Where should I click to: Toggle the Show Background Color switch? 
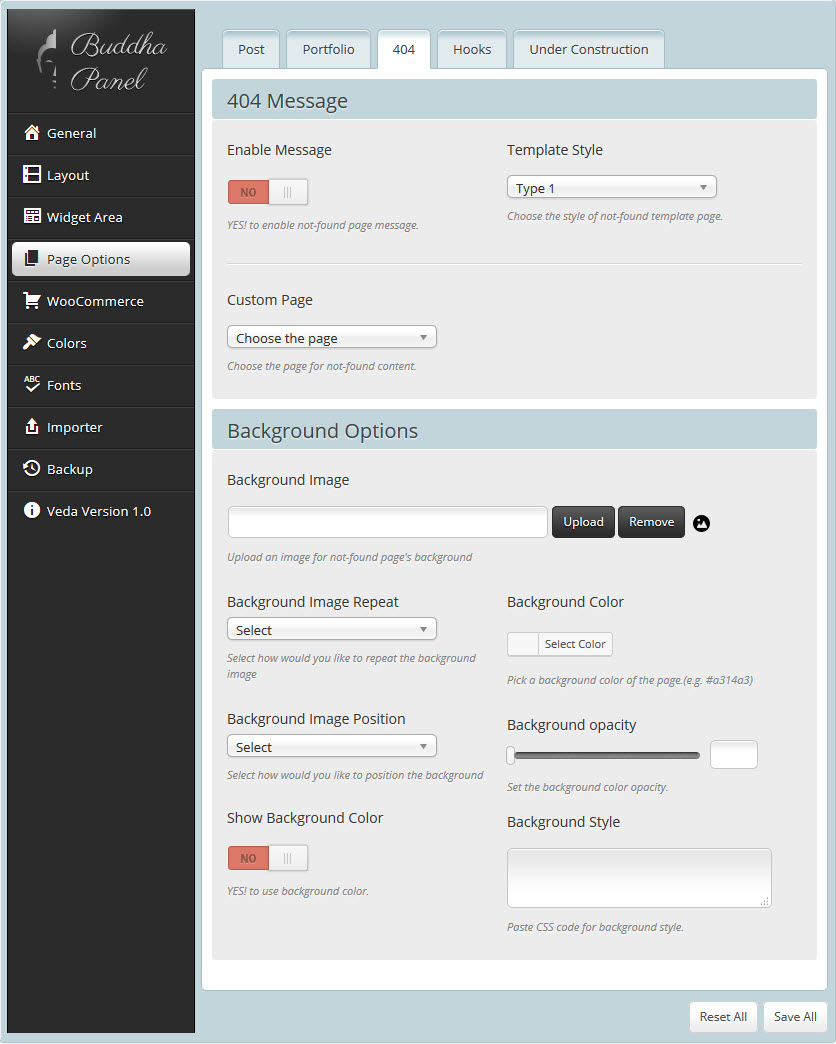[268, 858]
